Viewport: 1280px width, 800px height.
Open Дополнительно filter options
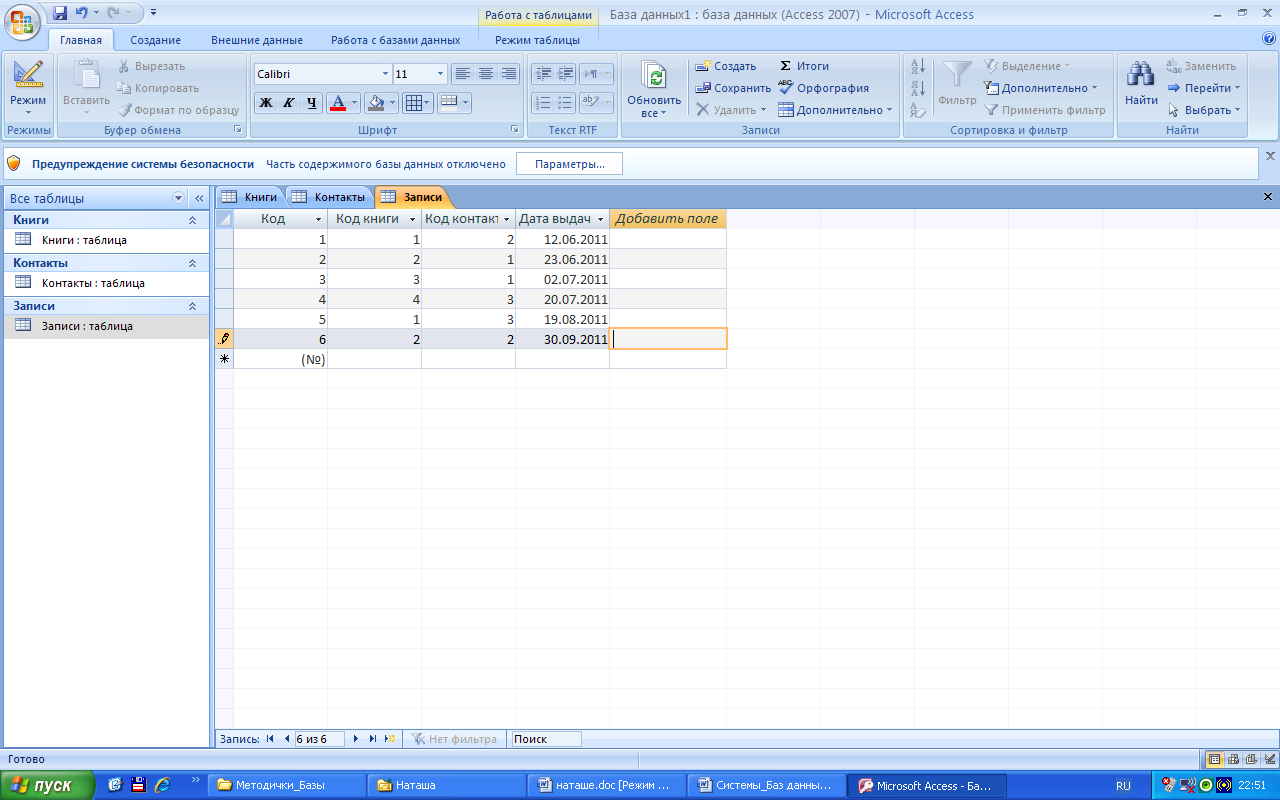[x=1041, y=88]
